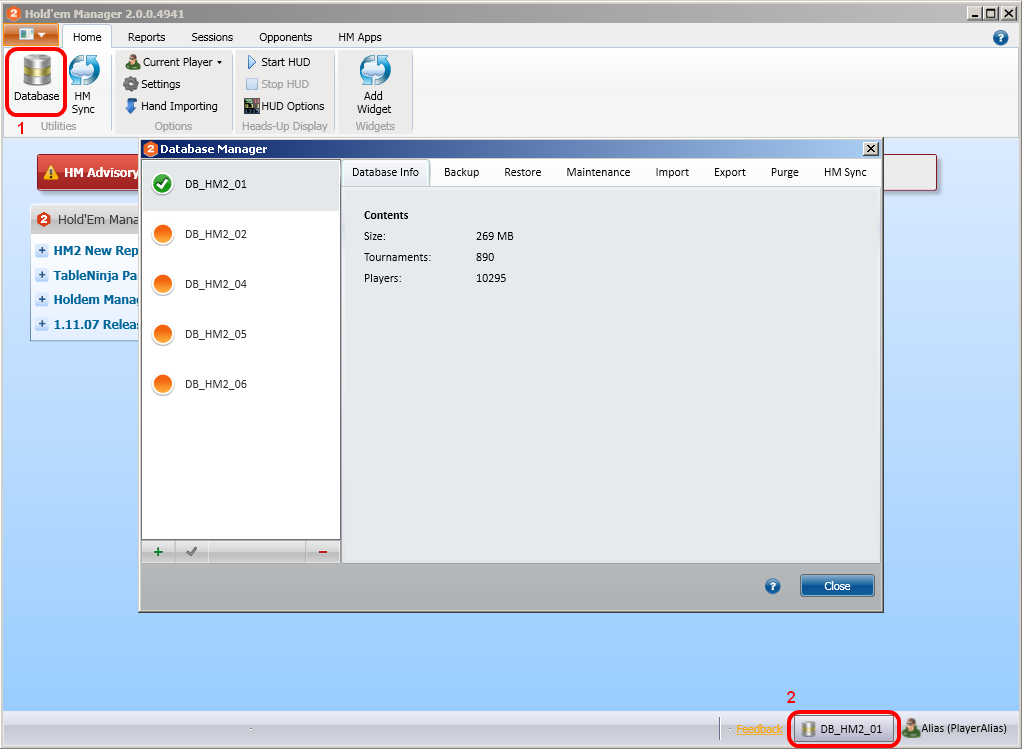Image resolution: width=1022 pixels, height=749 pixels.
Task: Open the help icon in the ribbon corner
Action: (x=1000, y=38)
